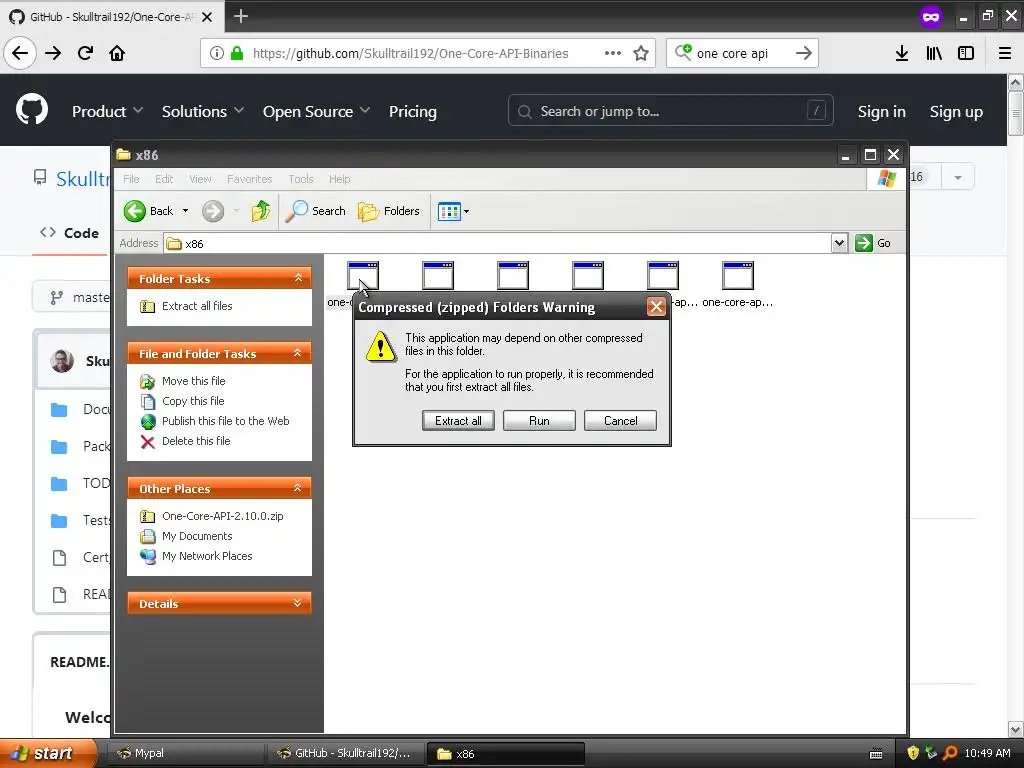Expand the Open Source menu on GitHub

pyautogui.click(x=316, y=112)
